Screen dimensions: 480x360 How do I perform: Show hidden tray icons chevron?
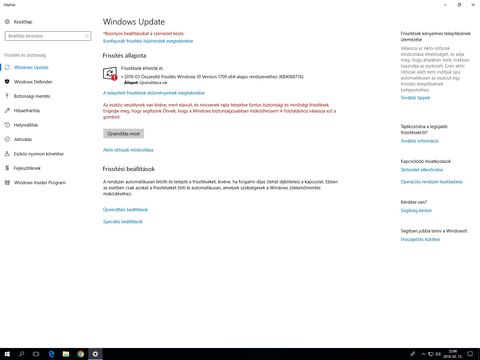[x=423, y=354]
